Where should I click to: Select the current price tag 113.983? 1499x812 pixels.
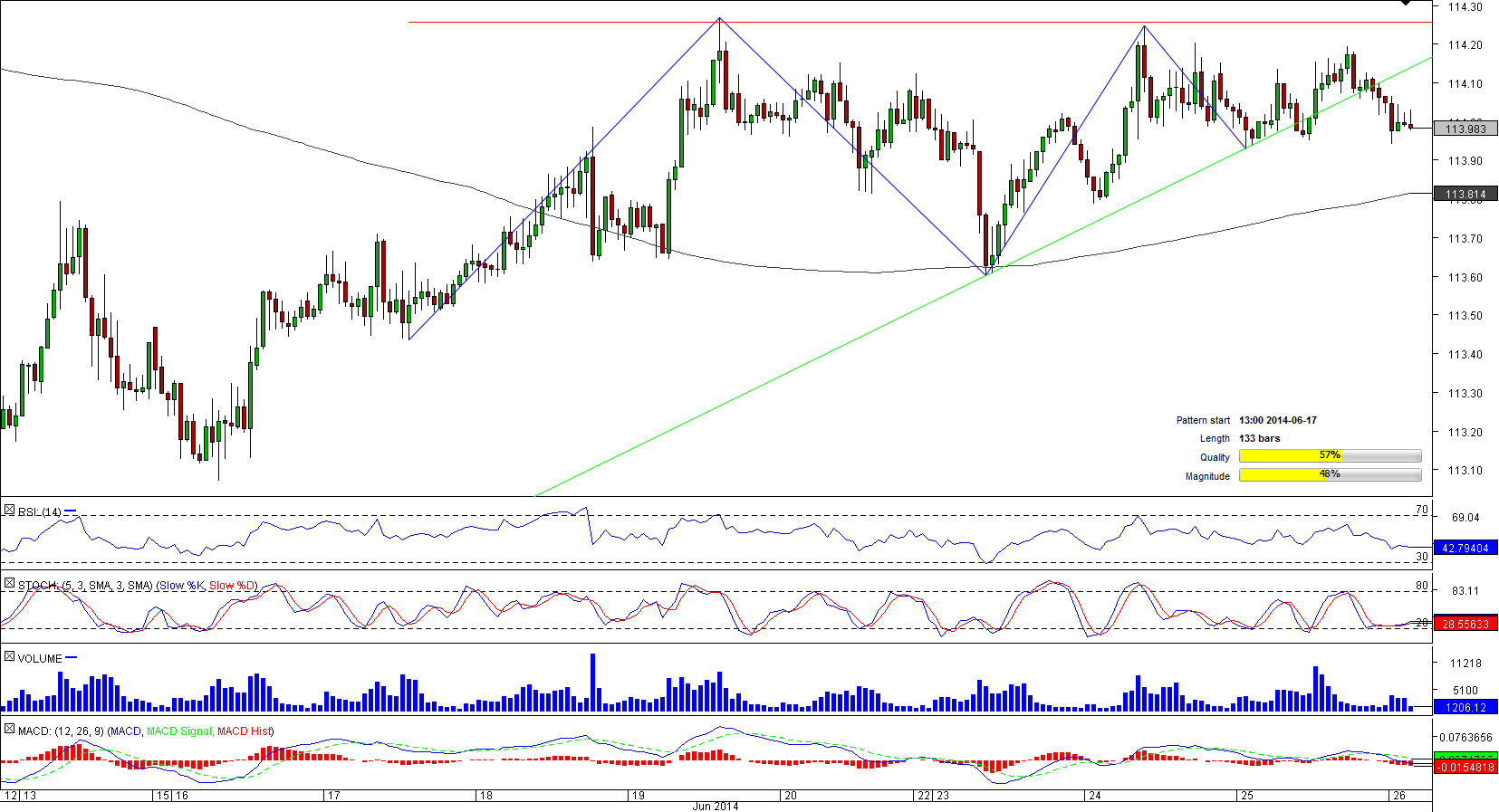[1465, 129]
